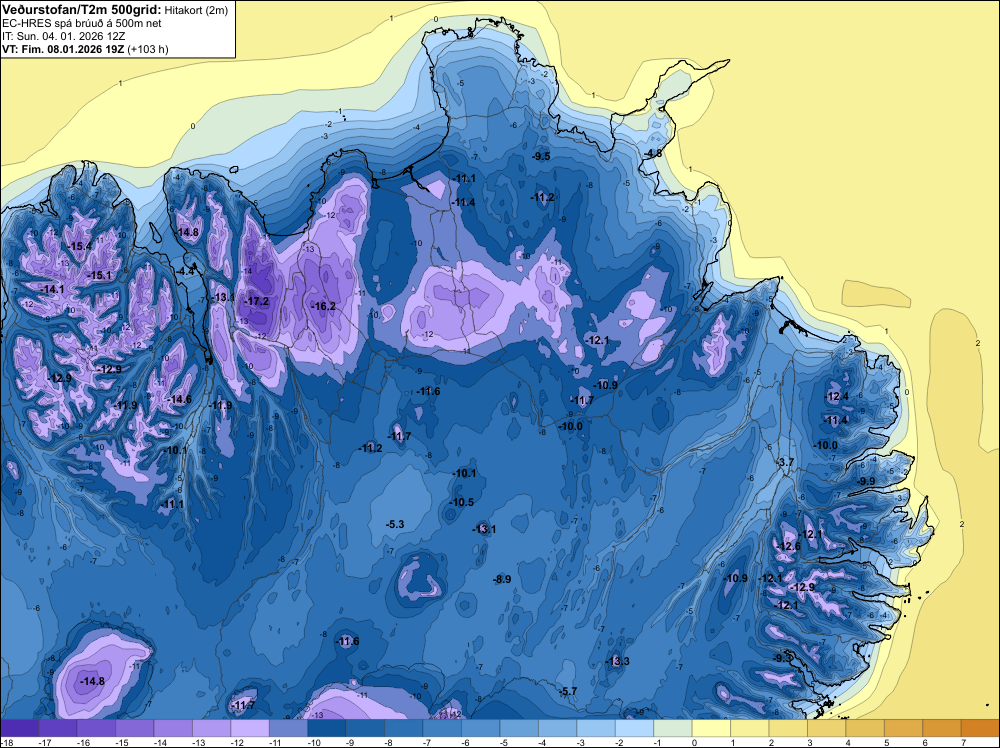Click the -3.7 temperature reading
Image resolution: width=1000 pixels, height=748 pixels.
coord(785,462)
